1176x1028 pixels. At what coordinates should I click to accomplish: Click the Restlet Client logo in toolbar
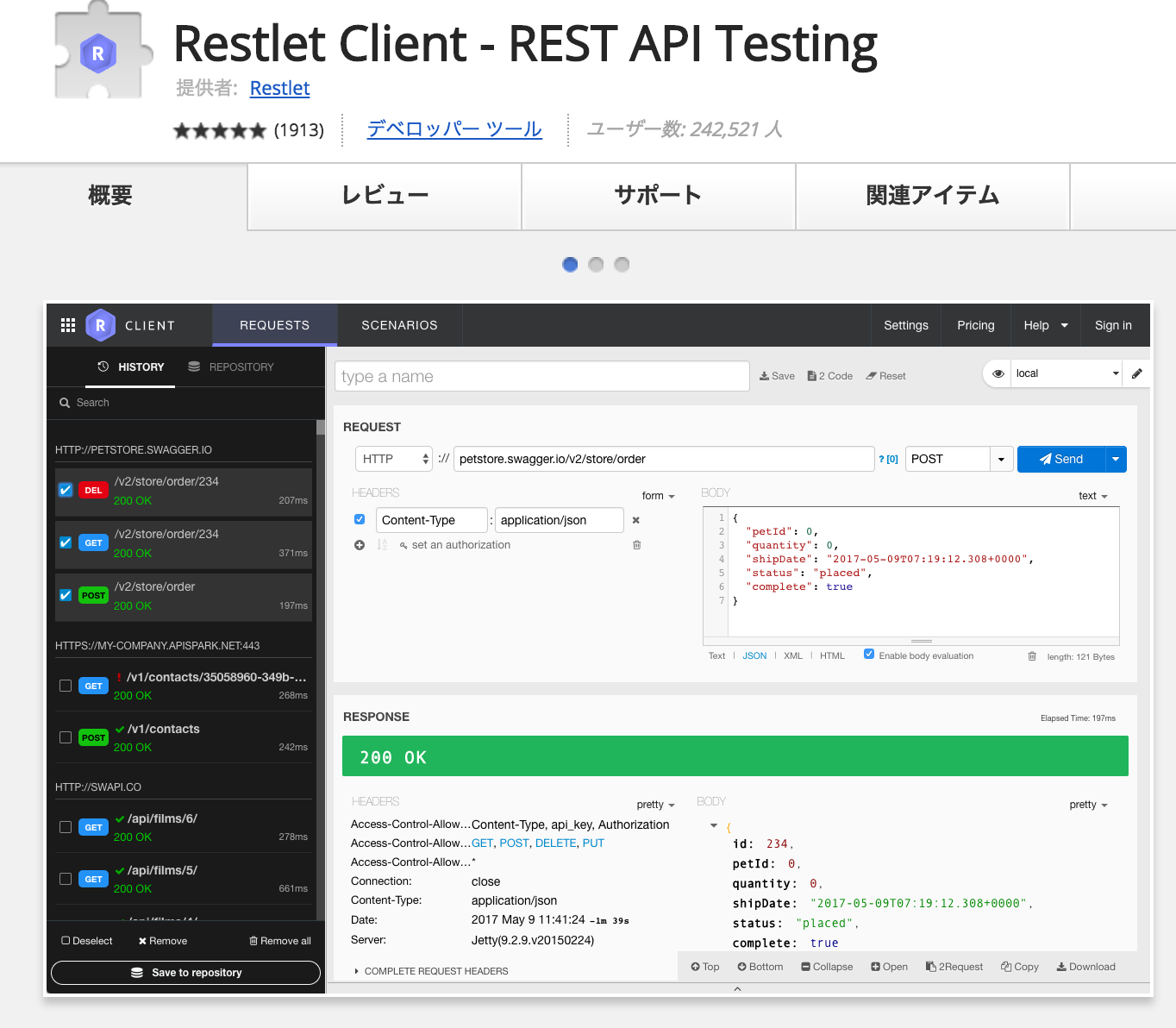click(x=100, y=325)
